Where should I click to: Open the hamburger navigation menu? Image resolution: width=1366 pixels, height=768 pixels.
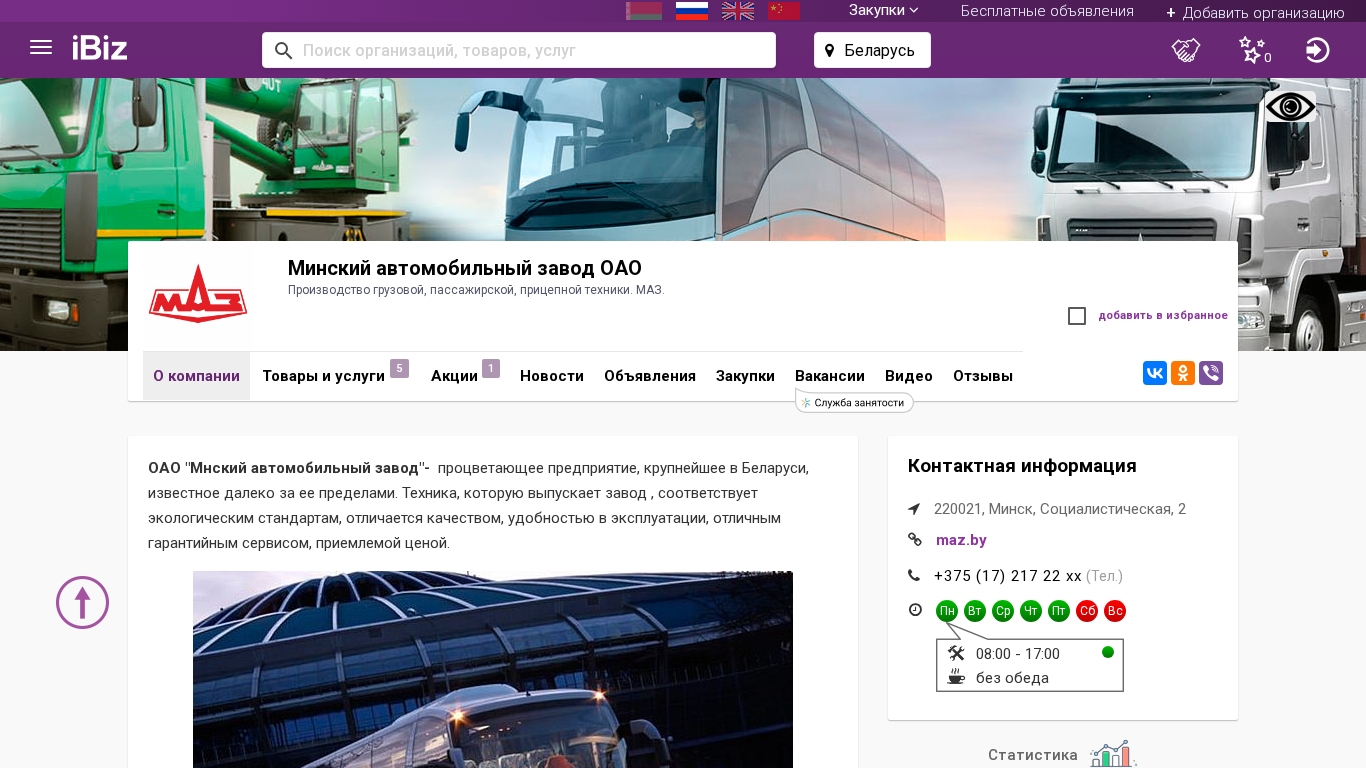pos(41,48)
